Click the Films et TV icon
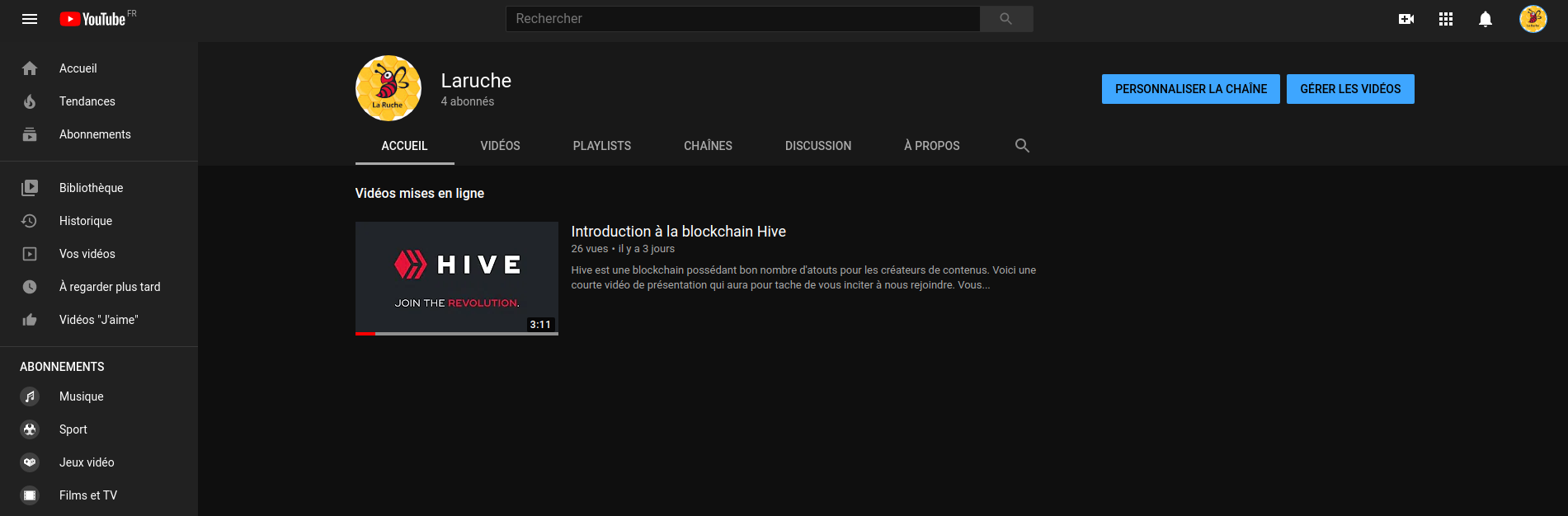 point(30,495)
